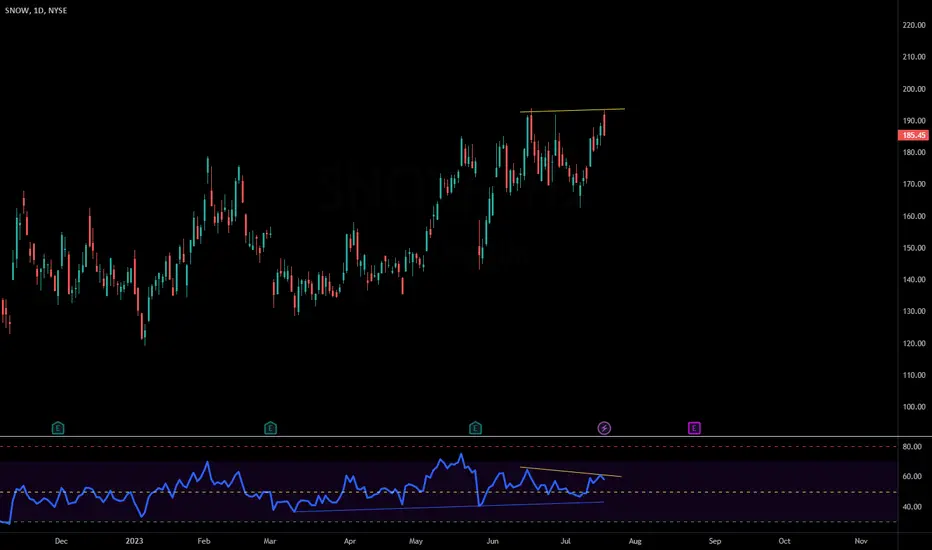932x550 pixels.
Task: Click the Sep label on time axis
Action: (714, 541)
